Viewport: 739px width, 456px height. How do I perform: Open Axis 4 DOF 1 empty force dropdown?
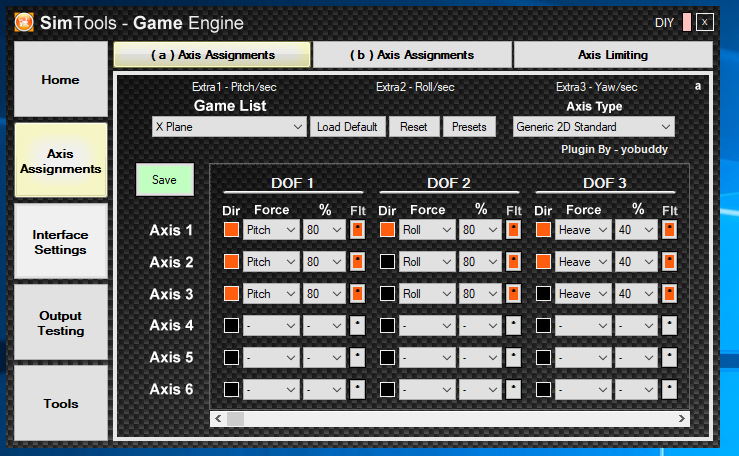tap(271, 326)
